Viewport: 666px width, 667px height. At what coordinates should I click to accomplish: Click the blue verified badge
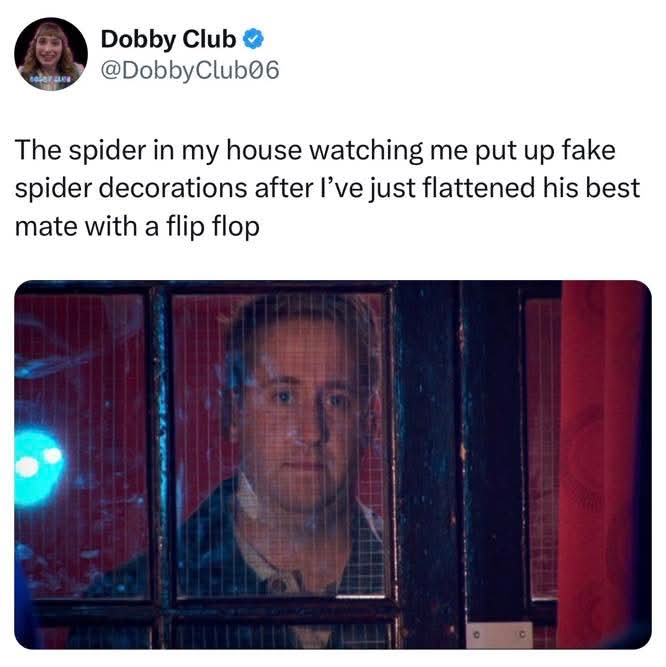[253, 39]
